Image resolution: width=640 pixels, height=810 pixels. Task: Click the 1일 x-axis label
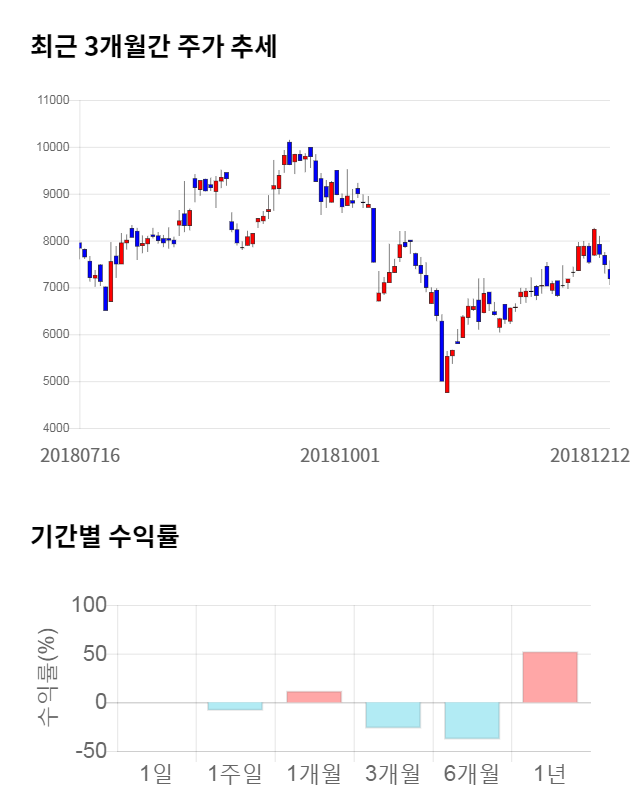[156, 773]
